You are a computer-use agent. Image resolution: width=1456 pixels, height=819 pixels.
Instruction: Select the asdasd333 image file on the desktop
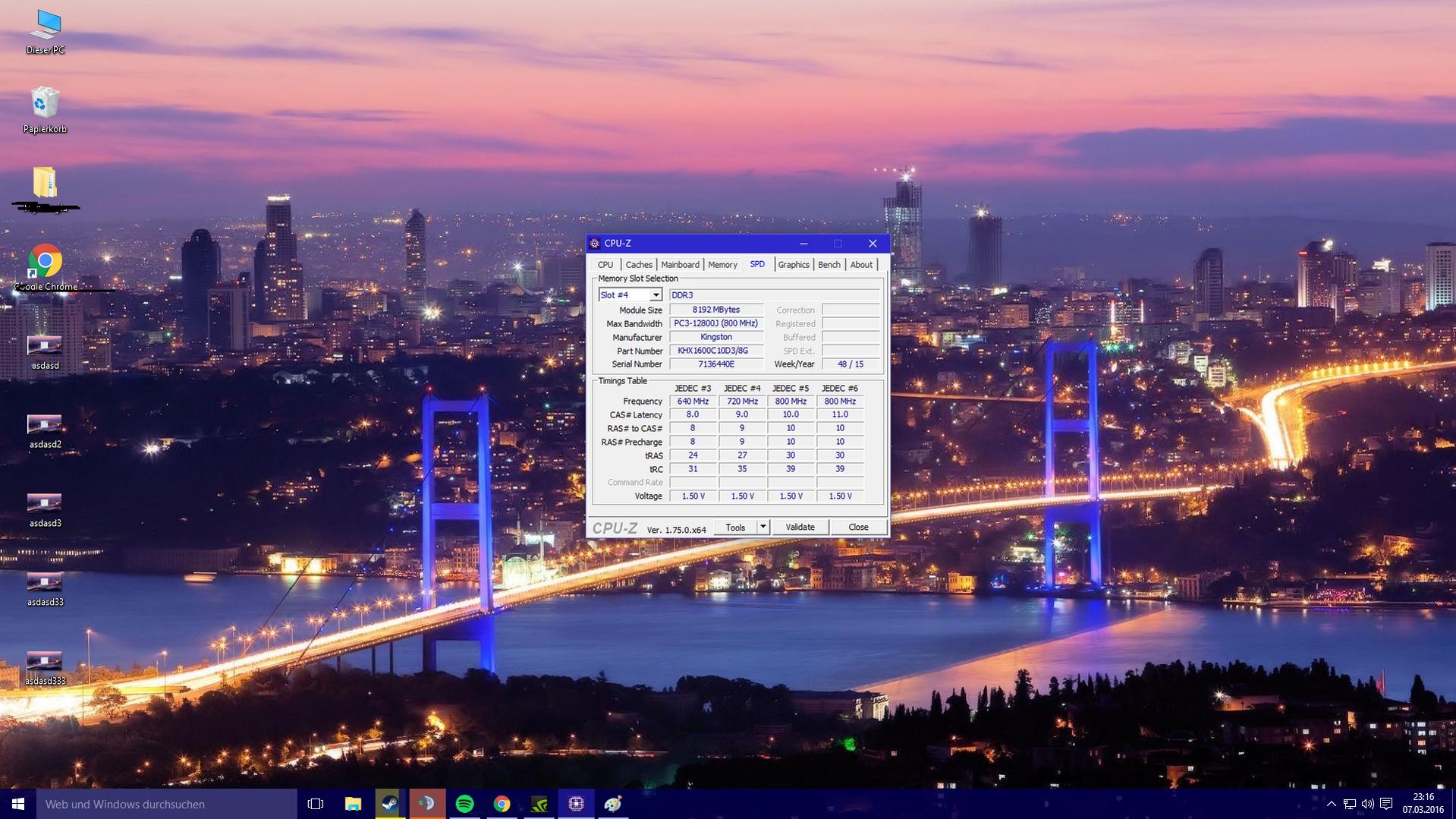pyautogui.click(x=45, y=668)
